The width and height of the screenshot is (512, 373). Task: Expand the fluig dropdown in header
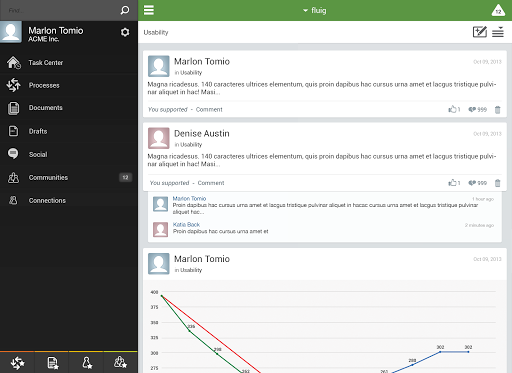(x=315, y=10)
